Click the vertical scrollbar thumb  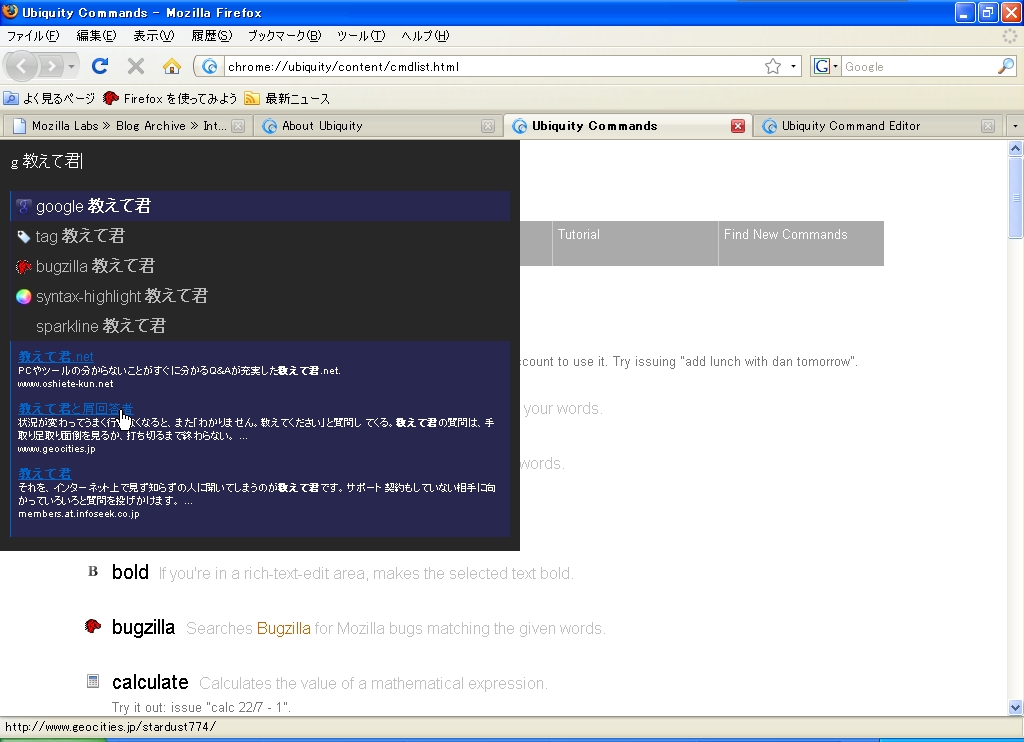(x=1015, y=198)
